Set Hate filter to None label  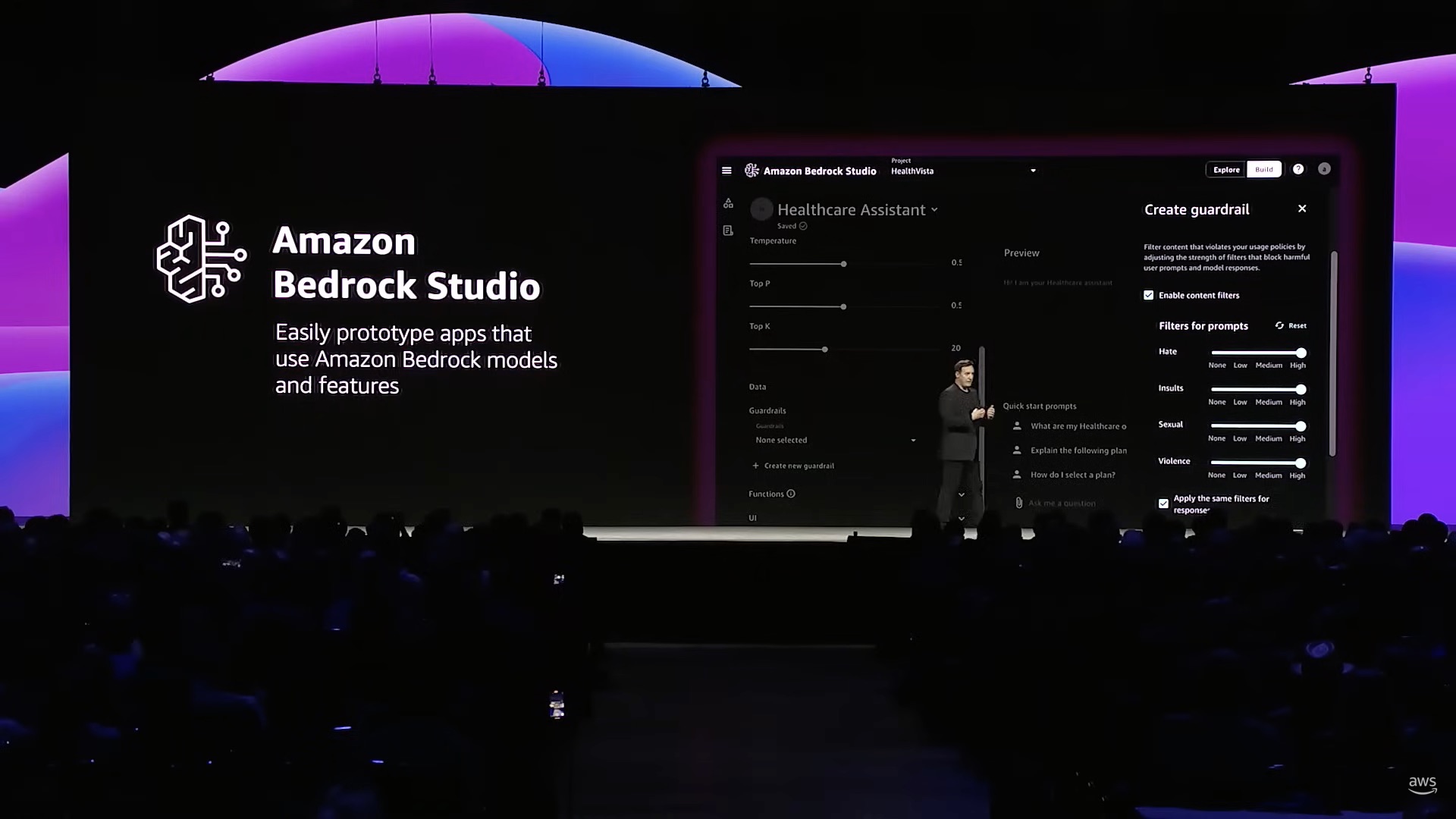[x=1216, y=366]
